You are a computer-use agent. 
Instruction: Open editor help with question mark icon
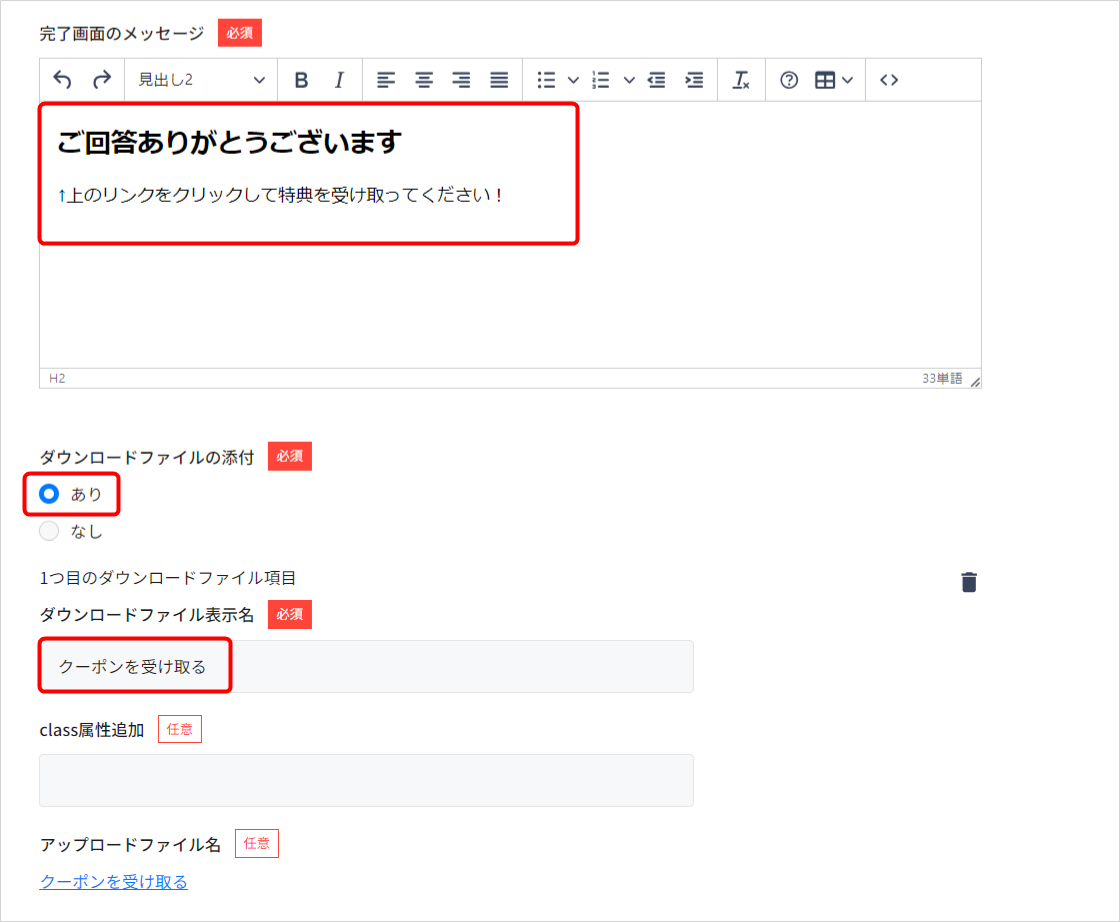click(789, 80)
